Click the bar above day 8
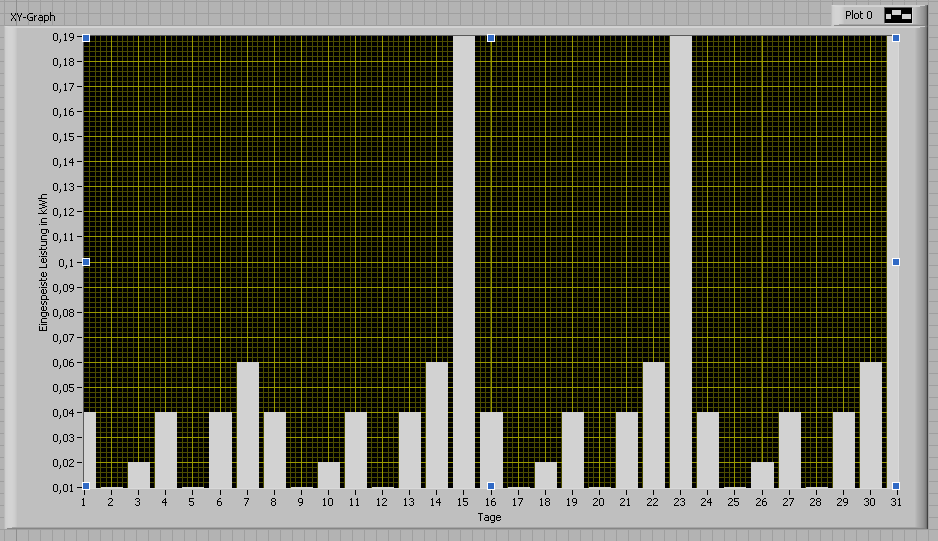The height and width of the screenshot is (541, 938). pyautogui.click(x=275, y=450)
